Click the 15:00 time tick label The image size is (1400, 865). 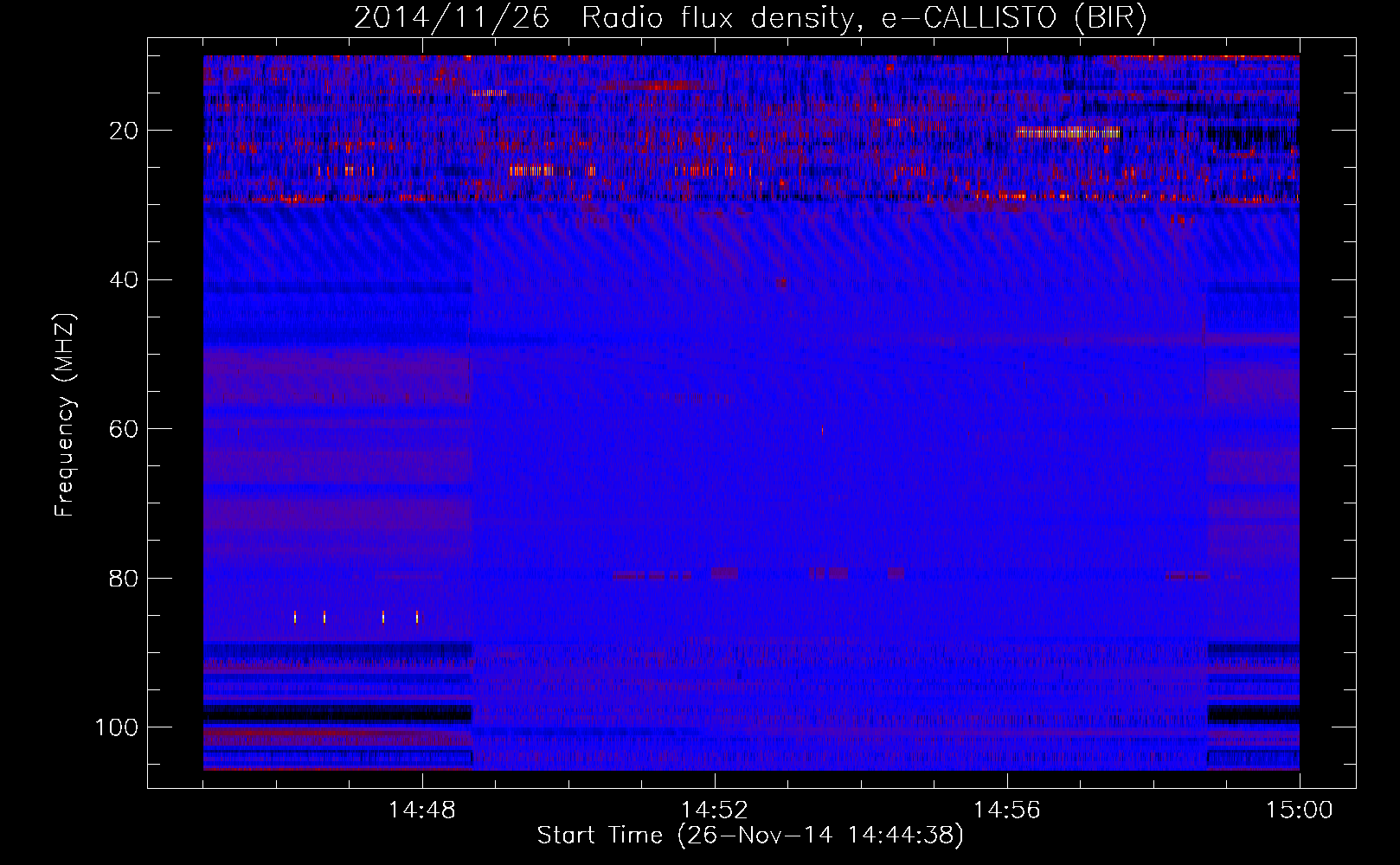pos(1300,811)
